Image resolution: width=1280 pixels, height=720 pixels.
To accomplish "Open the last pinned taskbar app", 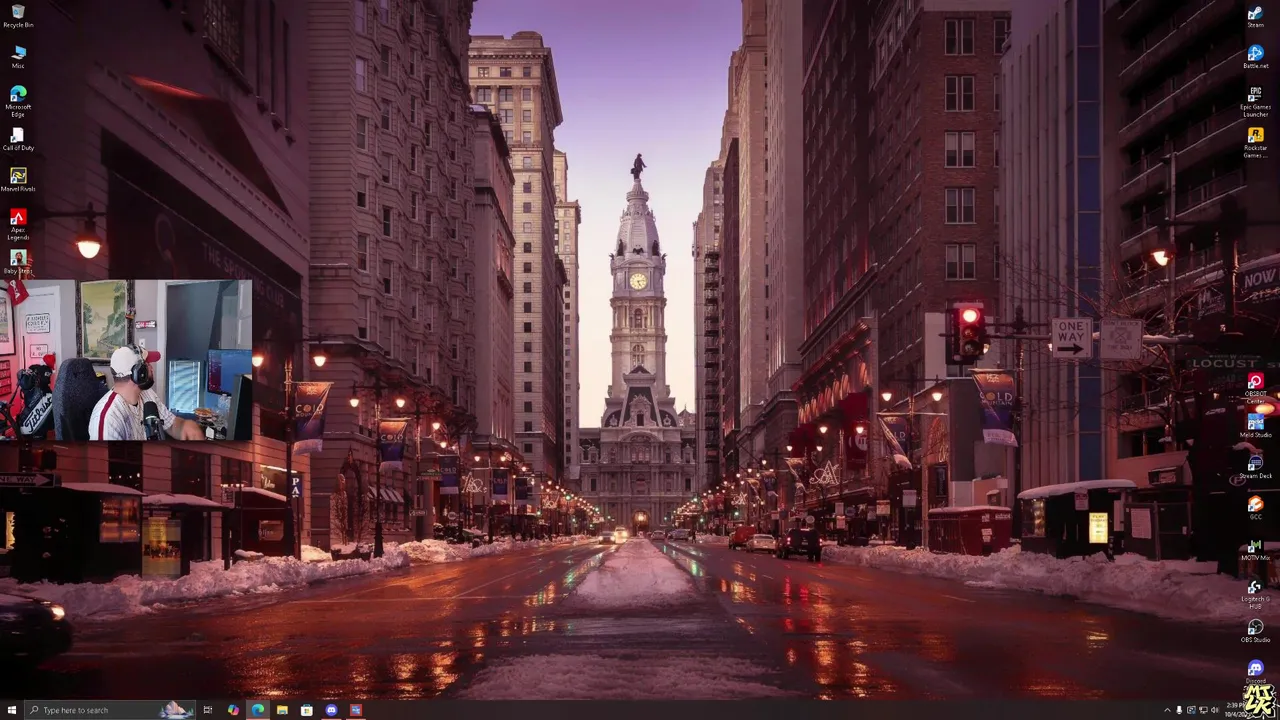I will 355,710.
